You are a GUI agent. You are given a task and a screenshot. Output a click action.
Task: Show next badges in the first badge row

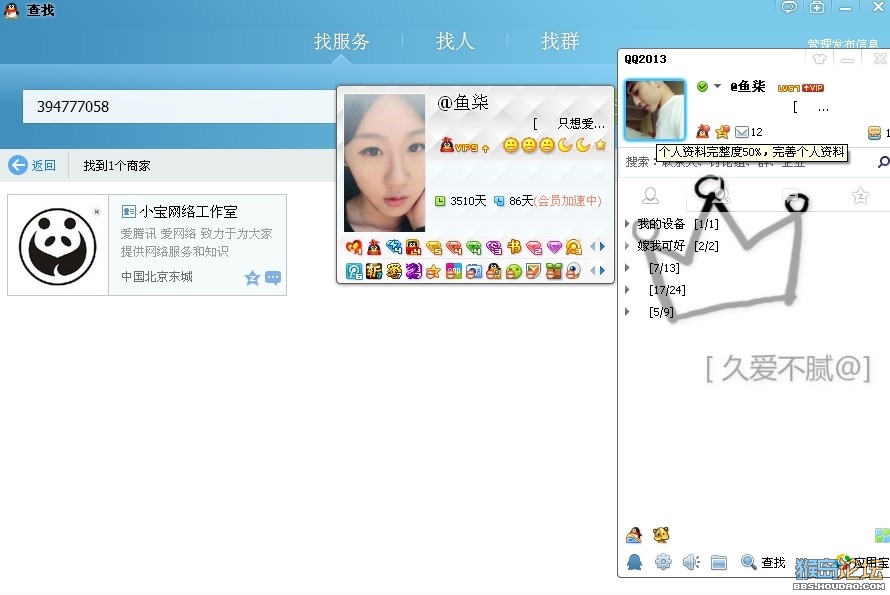[x=603, y=246]
